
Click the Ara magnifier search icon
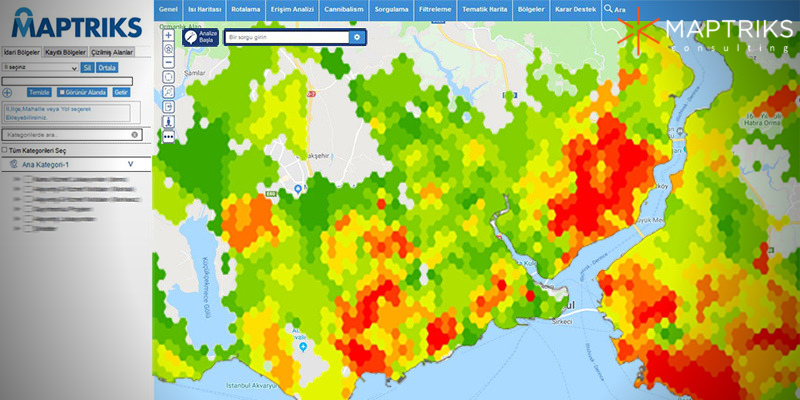pos(607,9)
